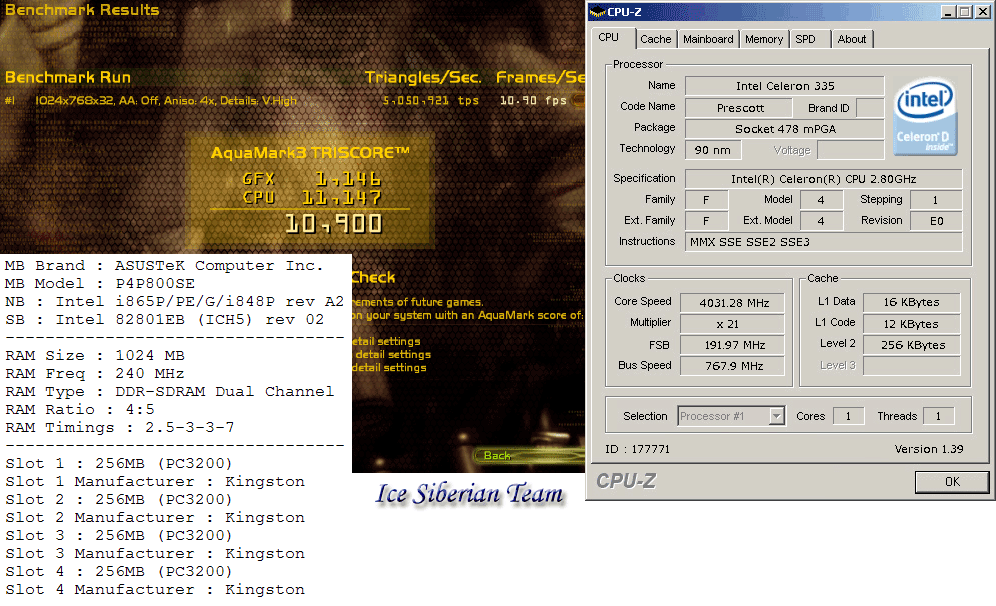Click the empty Level 3 cache field
Viewport: 996px width, 606px height.
click(912, 366)
